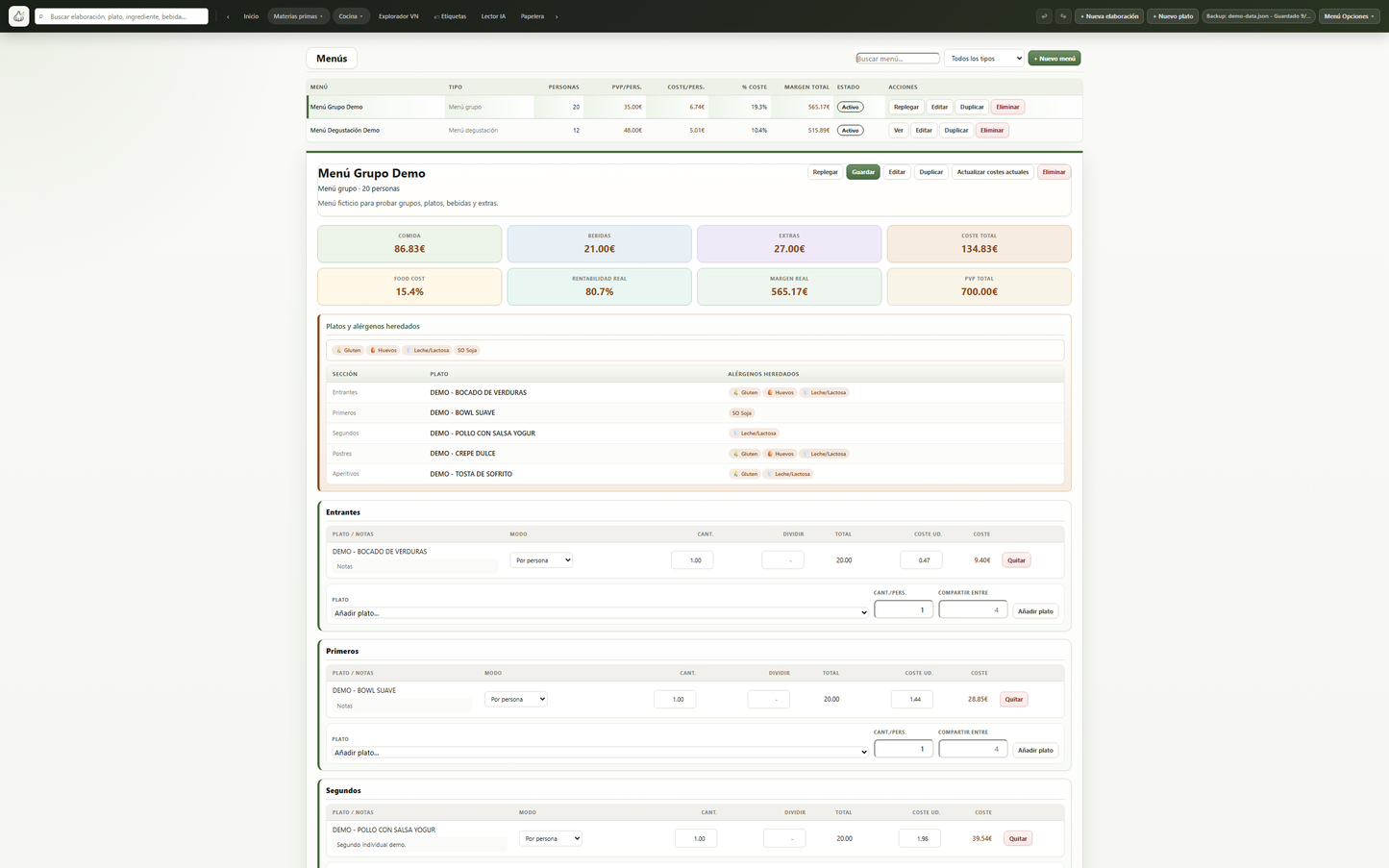This screenshot has width=1389, height=868.
Task: Open the Materias primas menu
Action: 298,16
